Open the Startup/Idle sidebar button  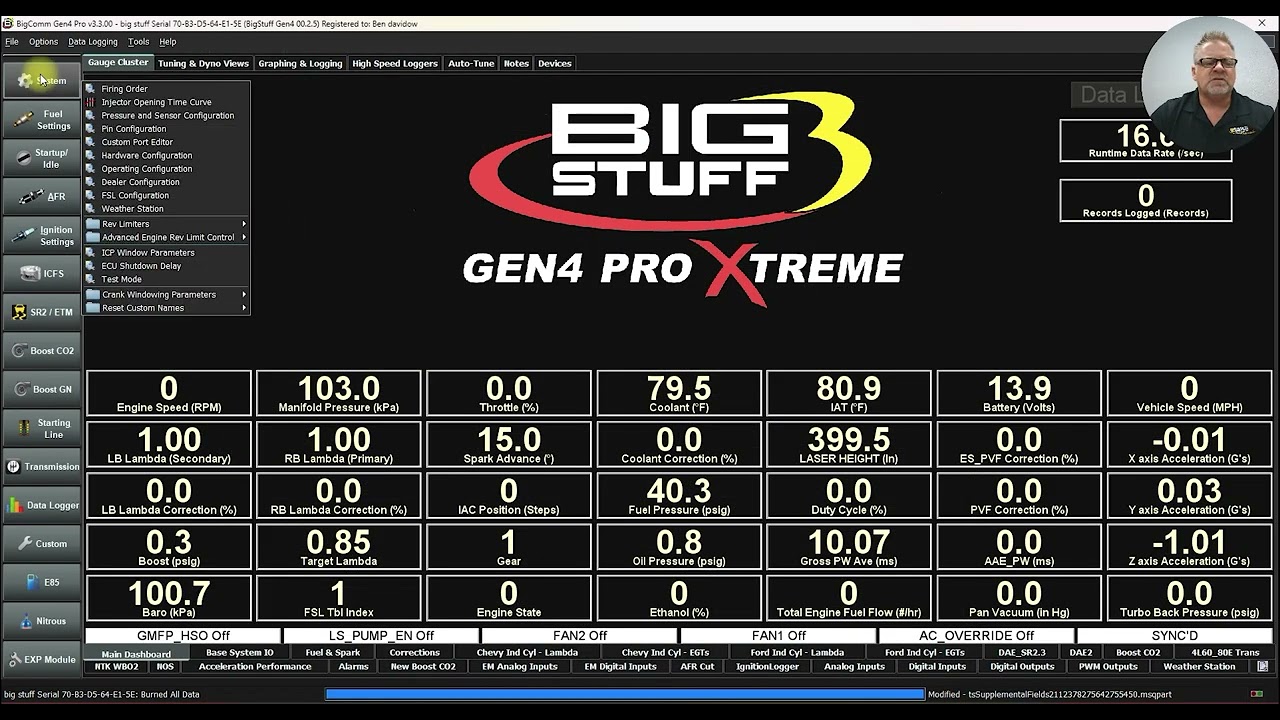point(41,158)
